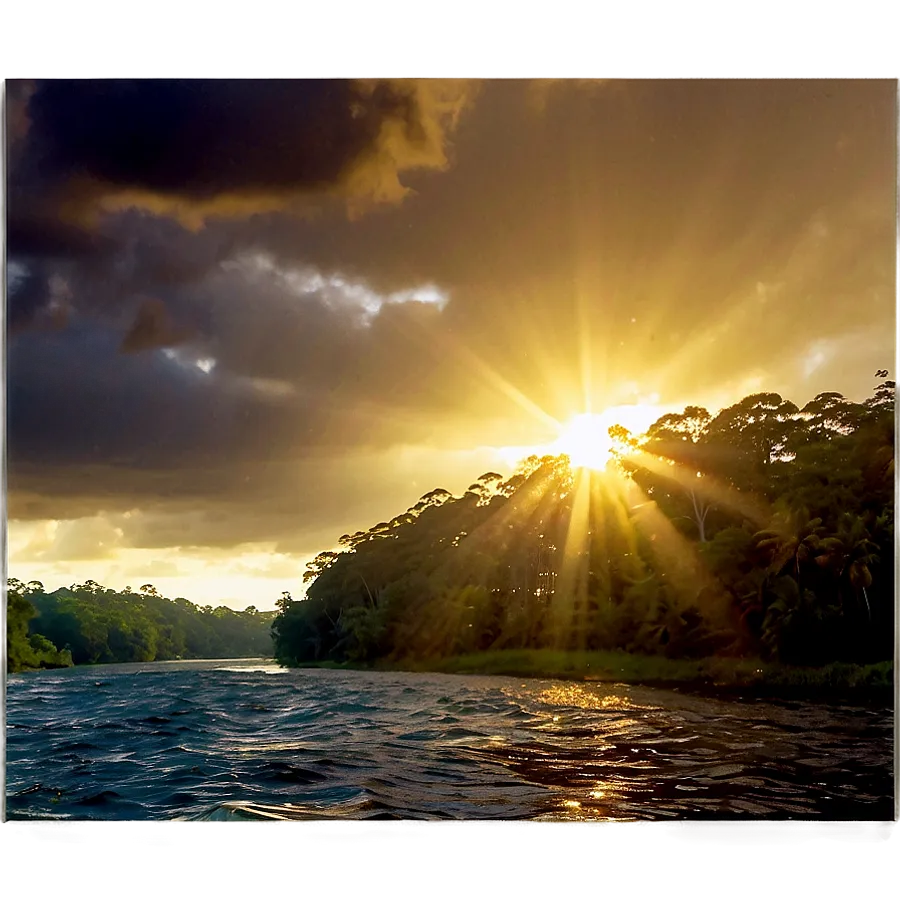This screenshot has height=900, width=900.
Task: Click the palm trees on the right bank
Action: click(820, 560)
